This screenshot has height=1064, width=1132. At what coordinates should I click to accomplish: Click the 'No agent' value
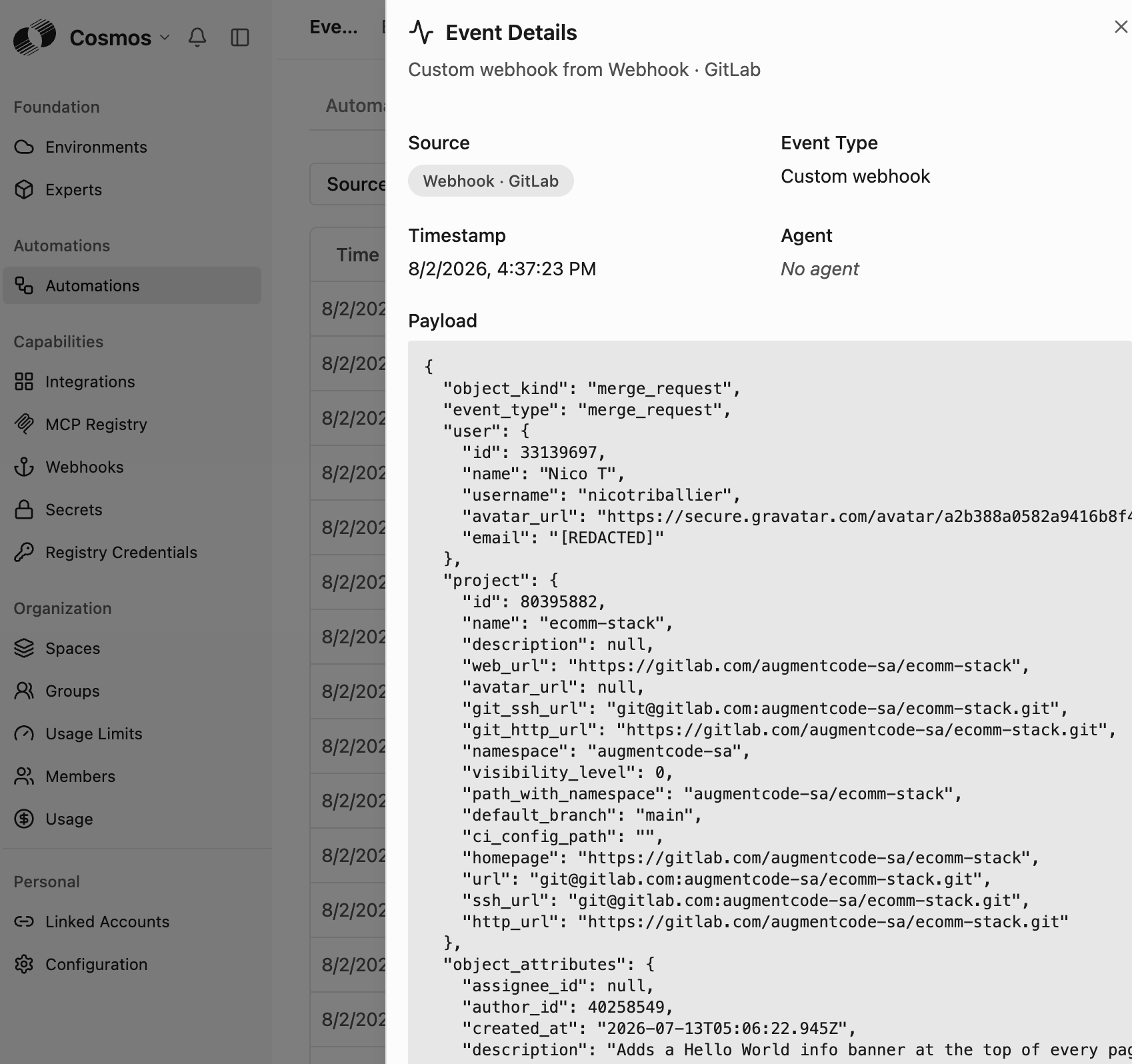pyautogui.click(x=819, y=269)
